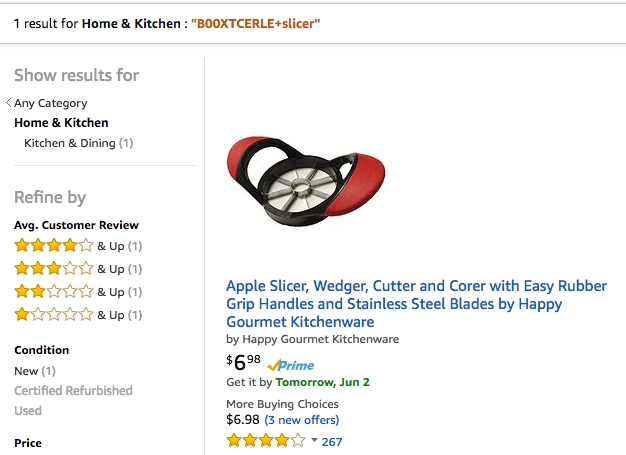View the 3 new offers link
Image resolution: width=626 pixels, height=455 pixels.
pyautogui.click(x=302, y=419)
